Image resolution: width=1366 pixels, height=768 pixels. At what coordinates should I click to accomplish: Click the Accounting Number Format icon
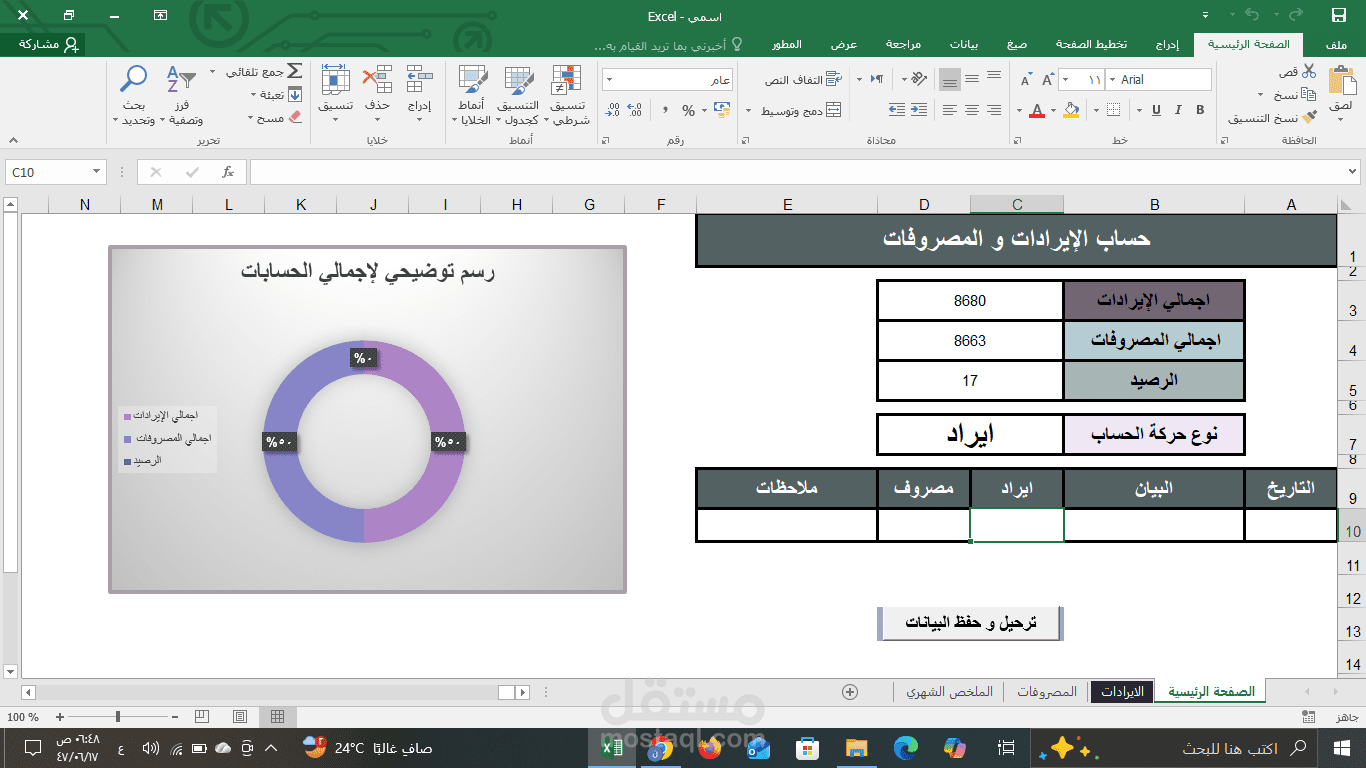pyautogui.click(x=720, y=110)
